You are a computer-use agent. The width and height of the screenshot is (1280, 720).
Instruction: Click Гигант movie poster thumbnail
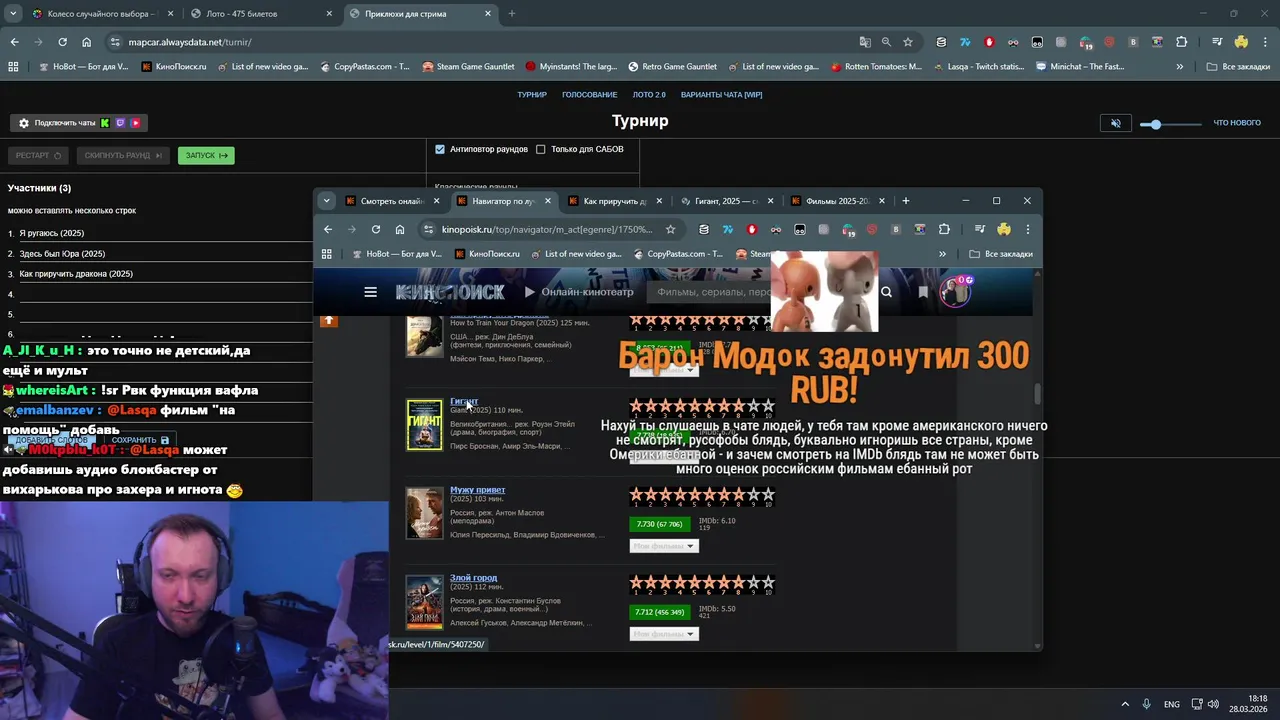pyautogui.click(x=424, y=425)
